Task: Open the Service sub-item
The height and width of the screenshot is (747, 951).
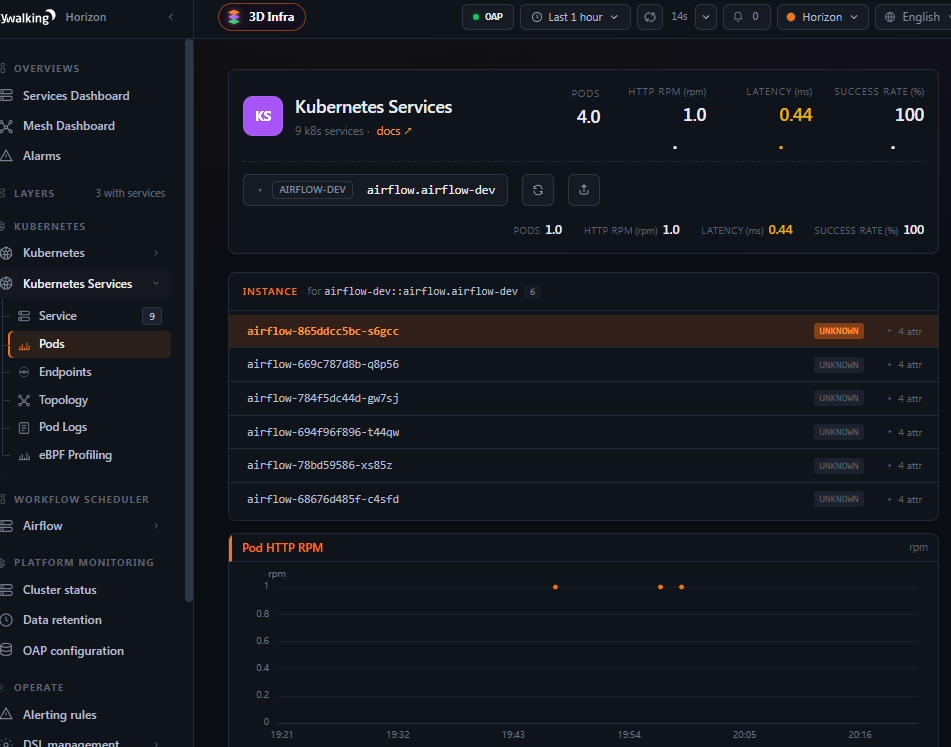Action: 58,316
